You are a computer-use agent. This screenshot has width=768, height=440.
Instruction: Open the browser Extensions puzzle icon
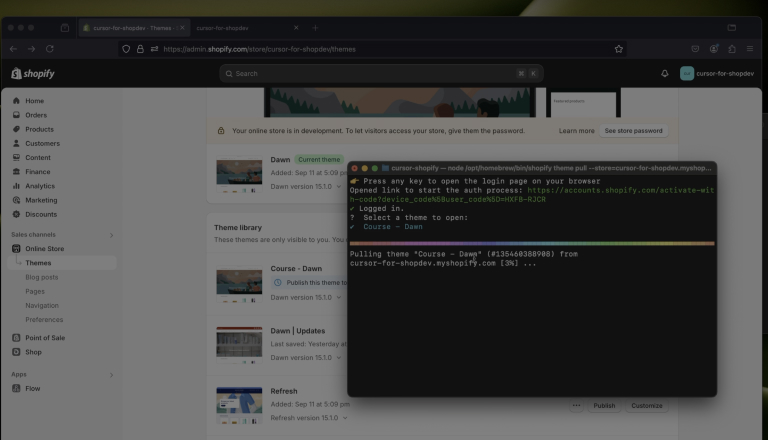(x=732, y=49)
